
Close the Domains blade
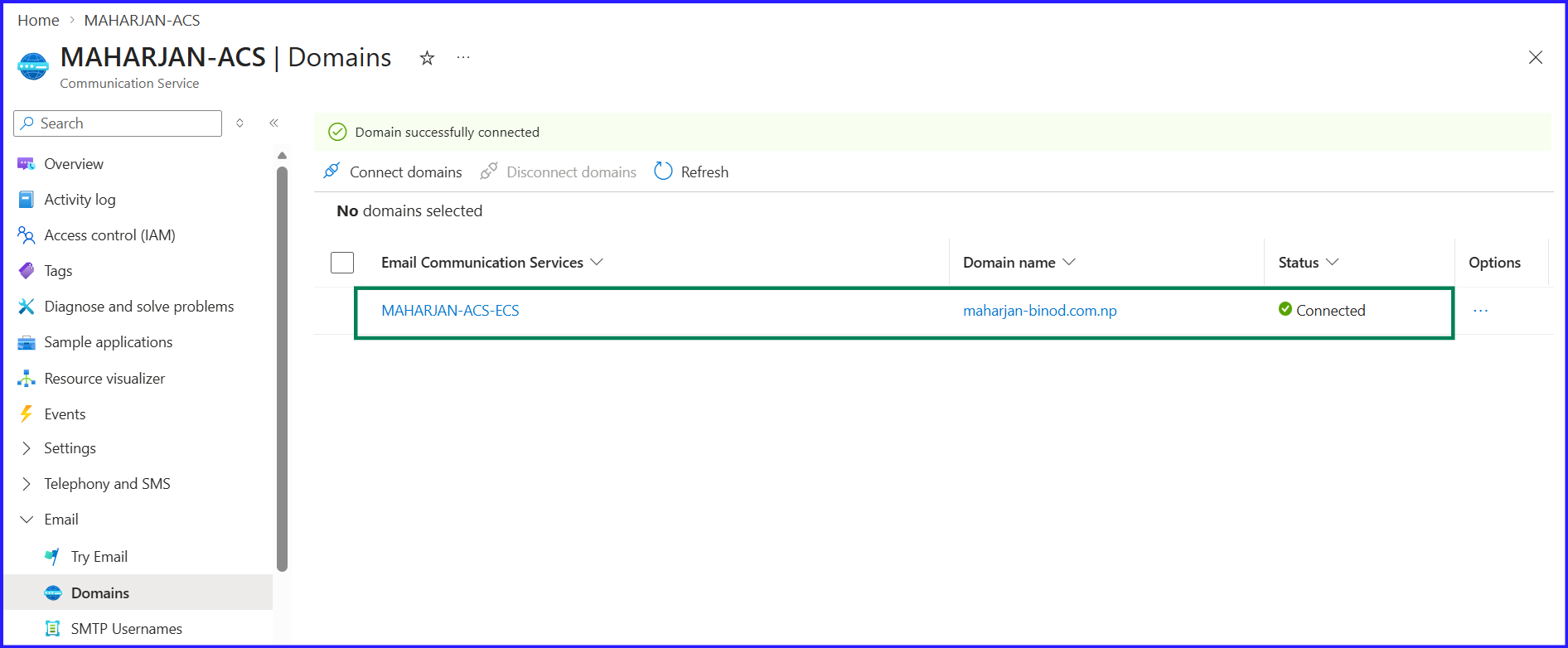point(1536,57)
